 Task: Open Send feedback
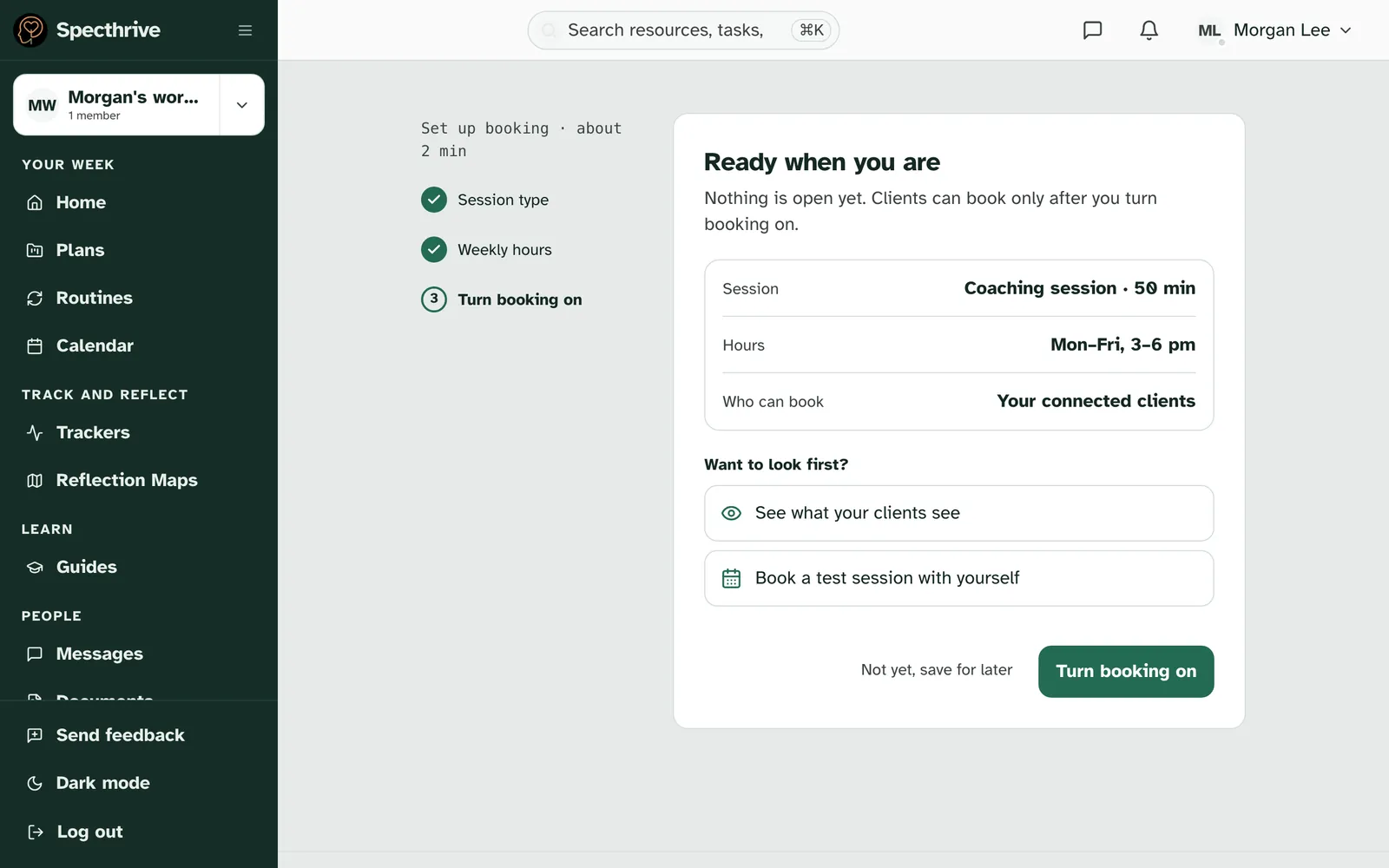(x=139, y=735)
